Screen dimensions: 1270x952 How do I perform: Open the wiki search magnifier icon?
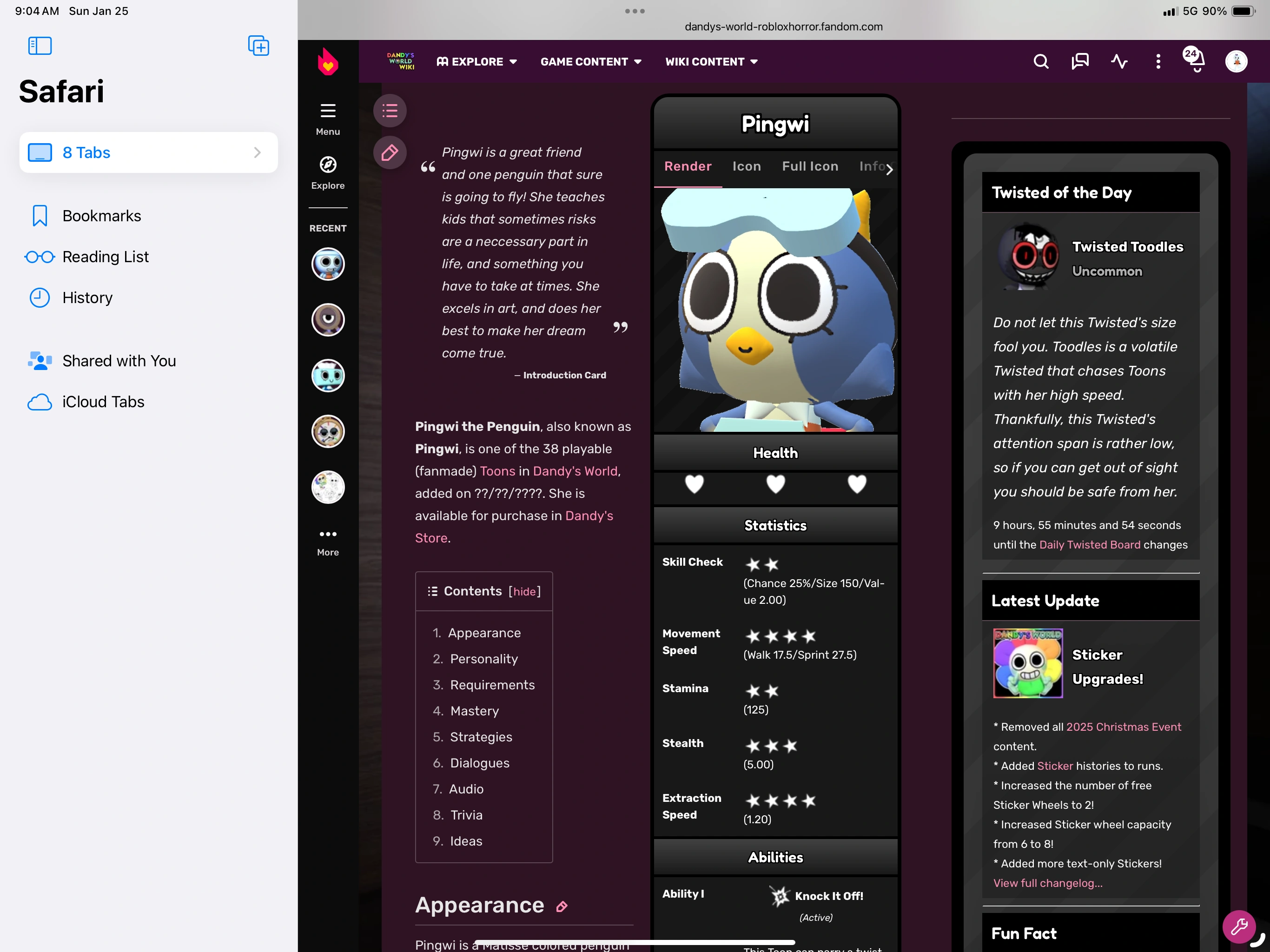(1040, 61)
